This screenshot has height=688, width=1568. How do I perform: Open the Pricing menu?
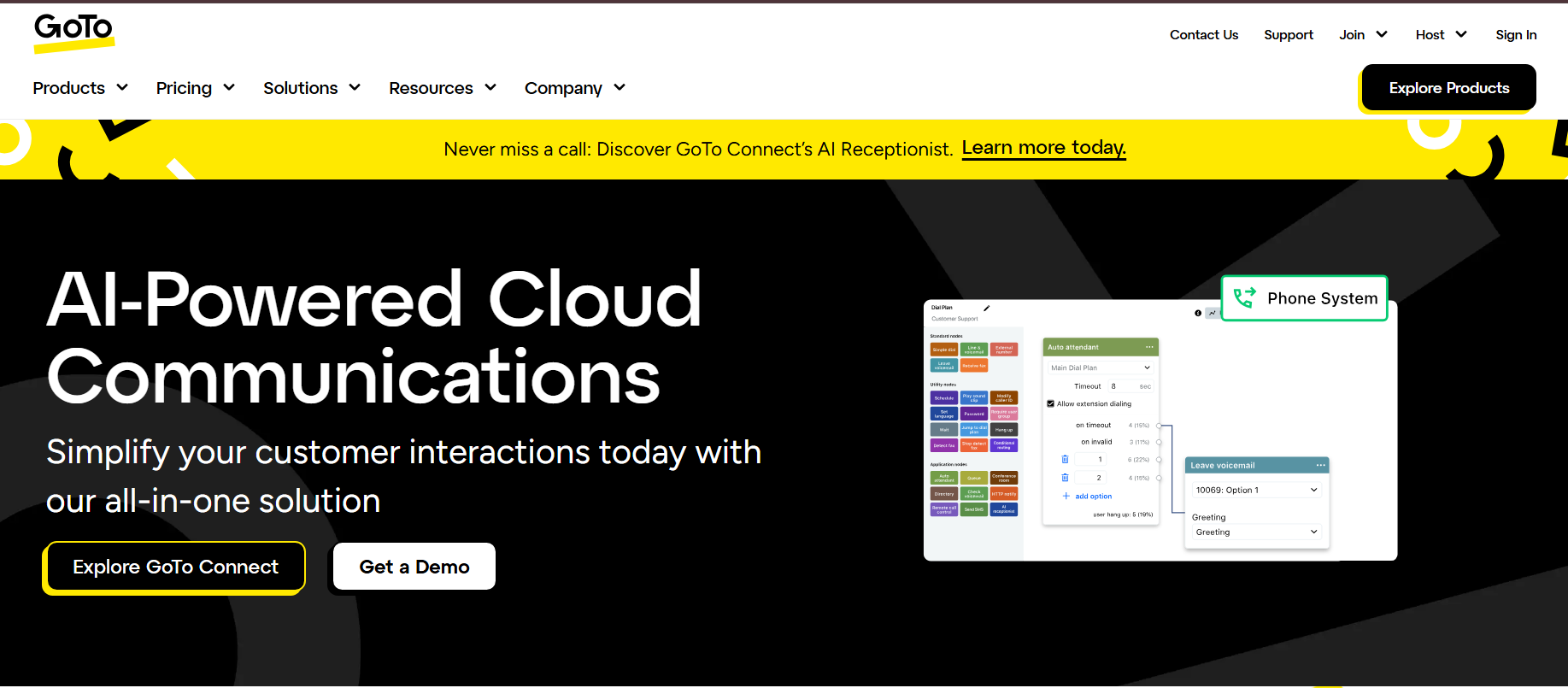tap(196, 88)
